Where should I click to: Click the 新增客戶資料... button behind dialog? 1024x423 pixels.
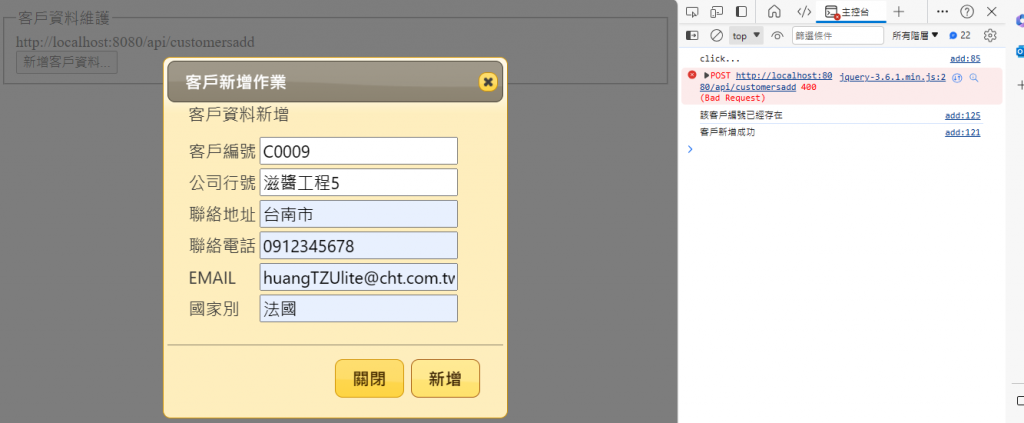(67, 63)
